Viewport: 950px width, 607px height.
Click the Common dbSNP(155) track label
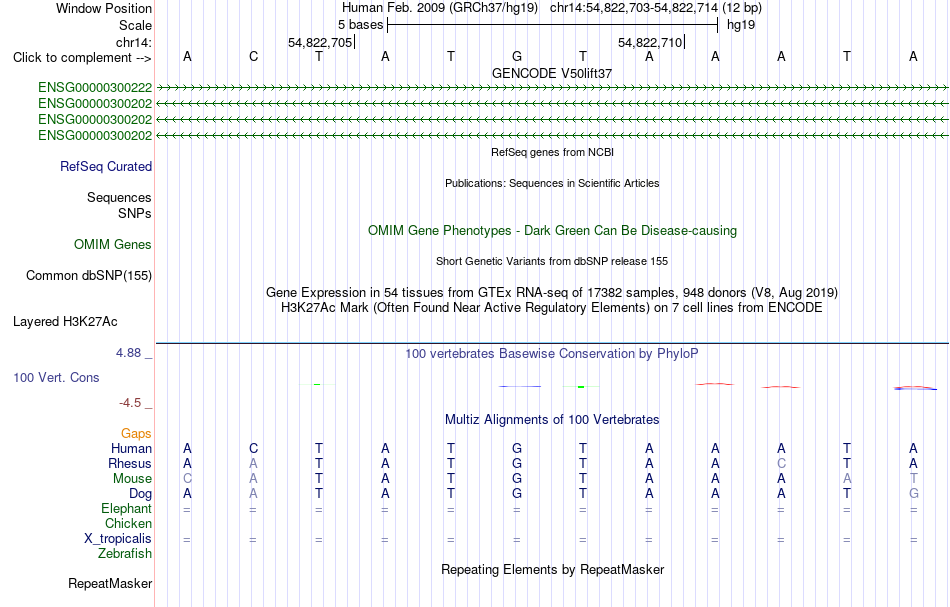pyautogui.click(x=89, y=276)
